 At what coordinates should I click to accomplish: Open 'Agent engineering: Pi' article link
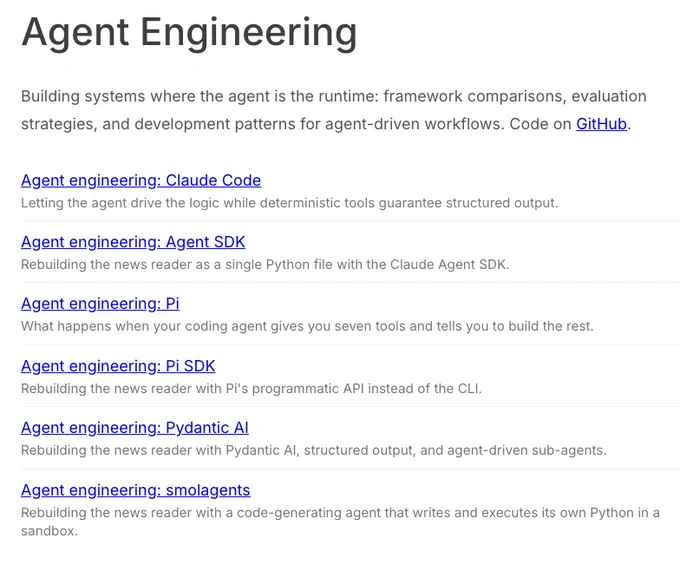tap(100, 303)
